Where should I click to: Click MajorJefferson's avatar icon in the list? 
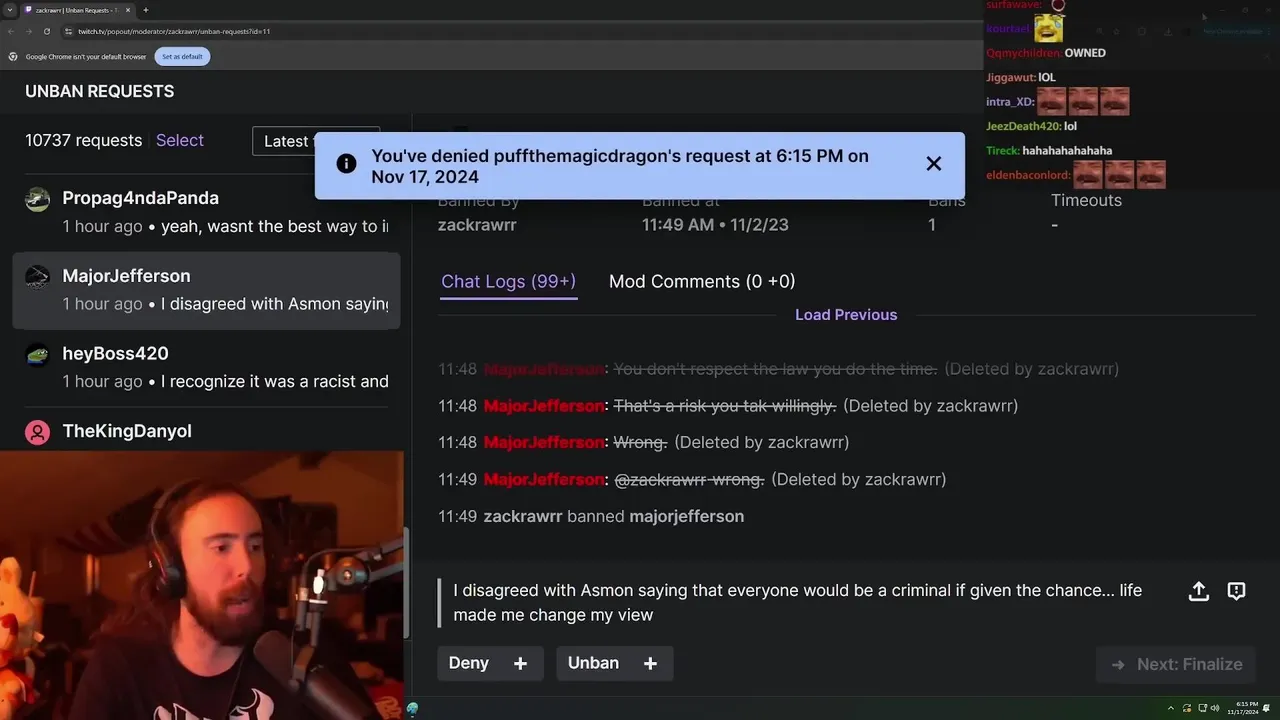[x=37, y=277]
